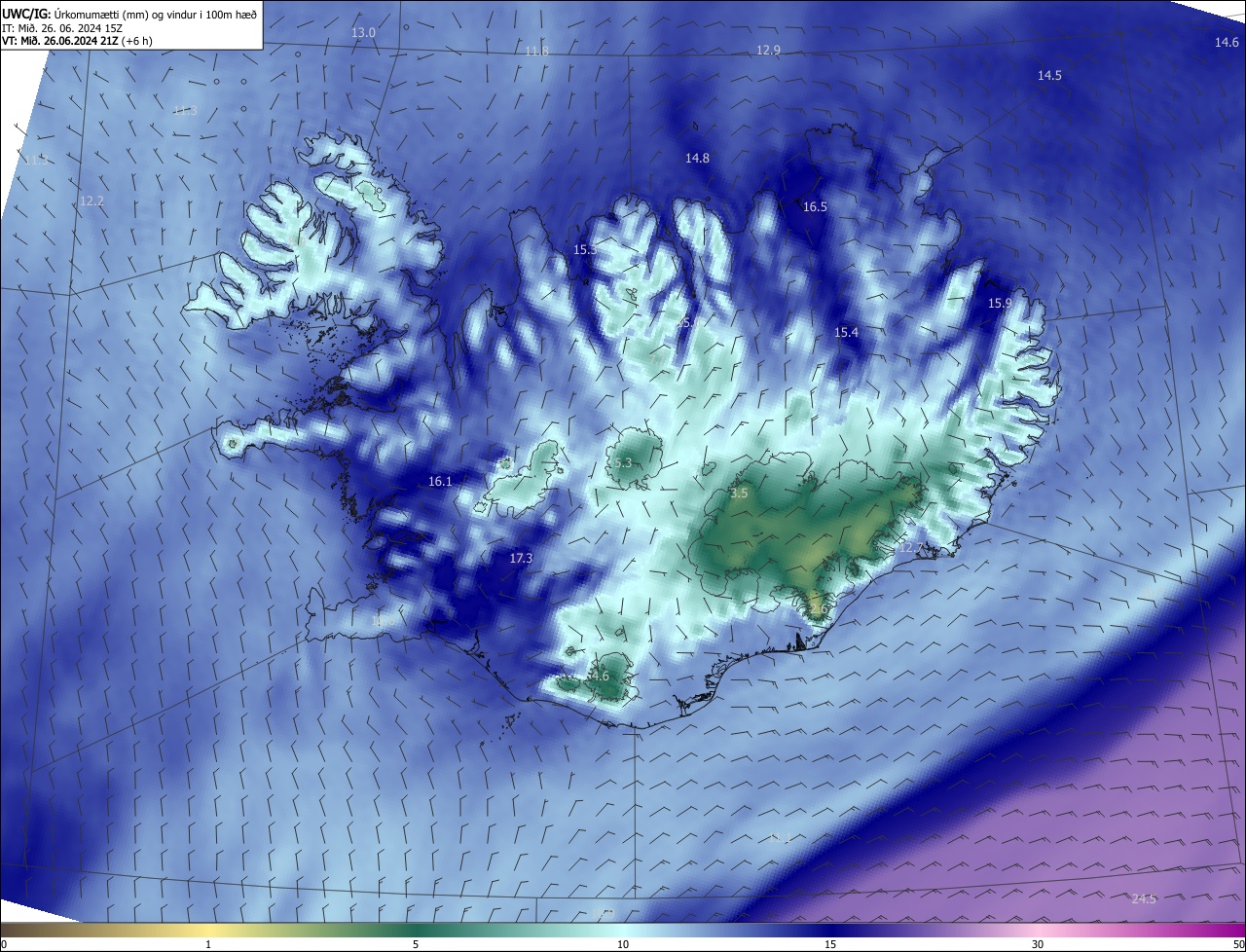Click the value label 24.5
Viewport: 1246px width, 952px height.
pos(1144,898)
